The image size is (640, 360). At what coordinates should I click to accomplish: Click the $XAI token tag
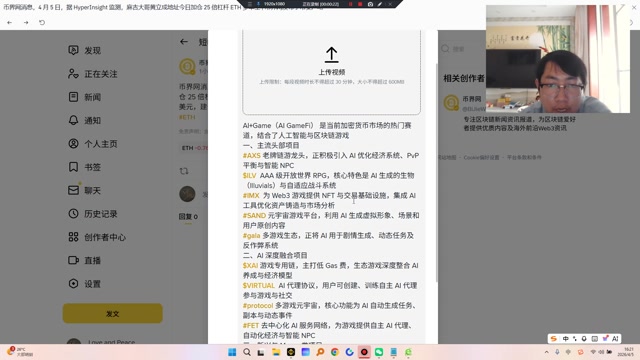pyautogui.click(x=250, y=265)
